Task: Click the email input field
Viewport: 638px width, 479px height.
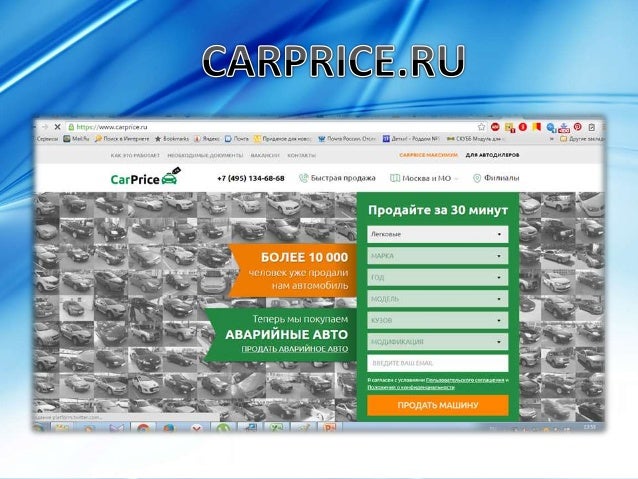Action: click(x=438, y=363)
